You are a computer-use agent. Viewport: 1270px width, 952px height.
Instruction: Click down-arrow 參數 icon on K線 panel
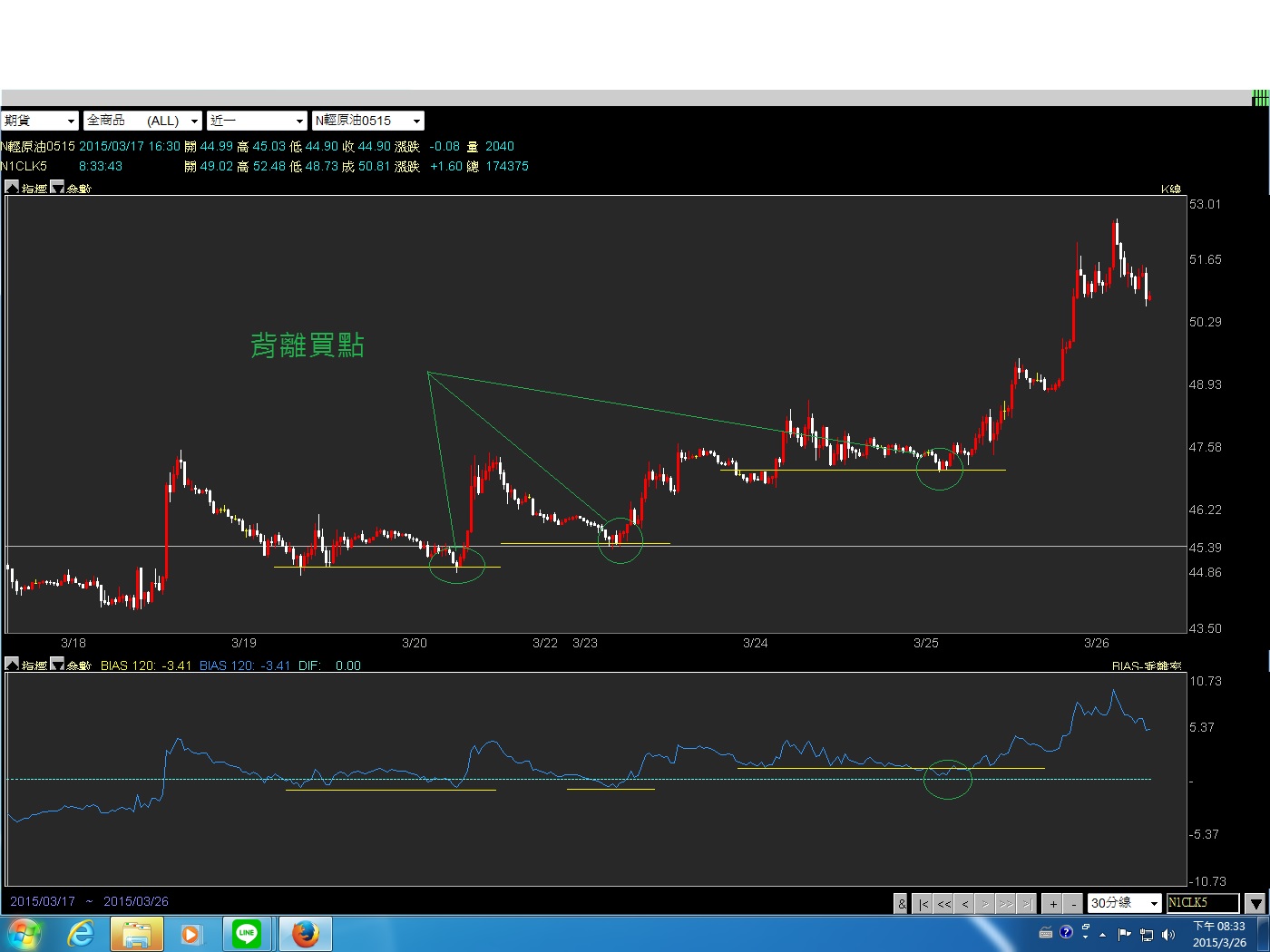(57, 187)
